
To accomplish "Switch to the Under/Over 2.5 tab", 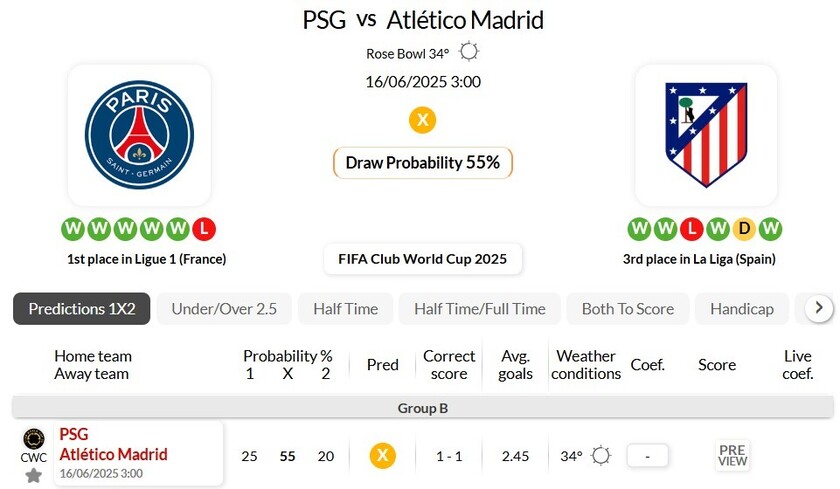I will (x=224, y=309).
